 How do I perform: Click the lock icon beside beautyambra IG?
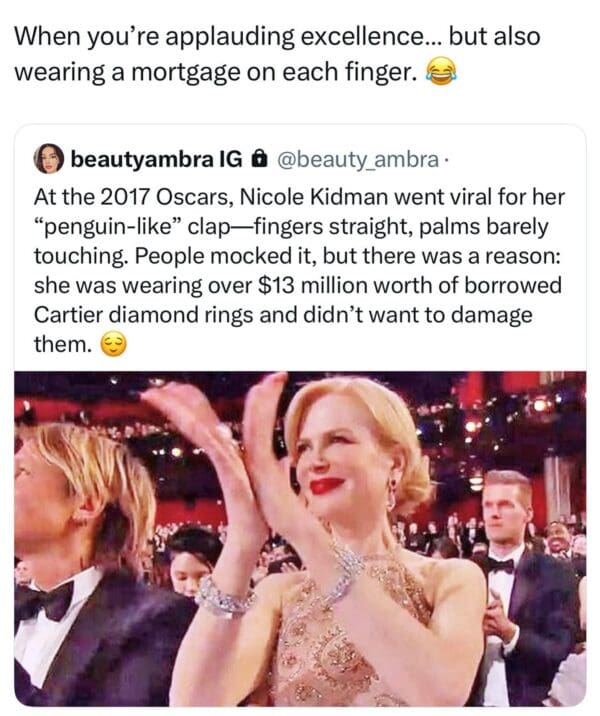(x=259, y=158)
